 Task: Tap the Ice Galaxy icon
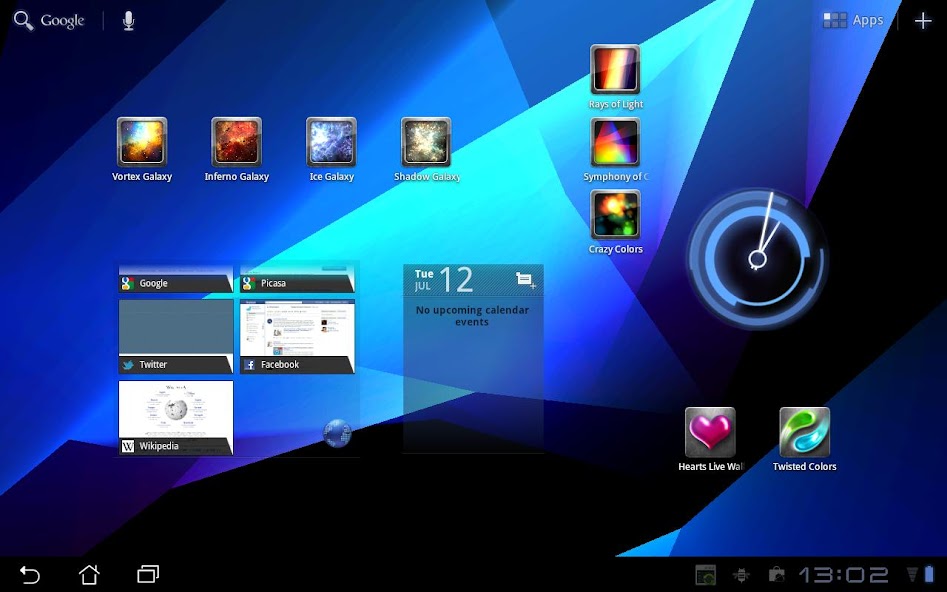point(331,142)
